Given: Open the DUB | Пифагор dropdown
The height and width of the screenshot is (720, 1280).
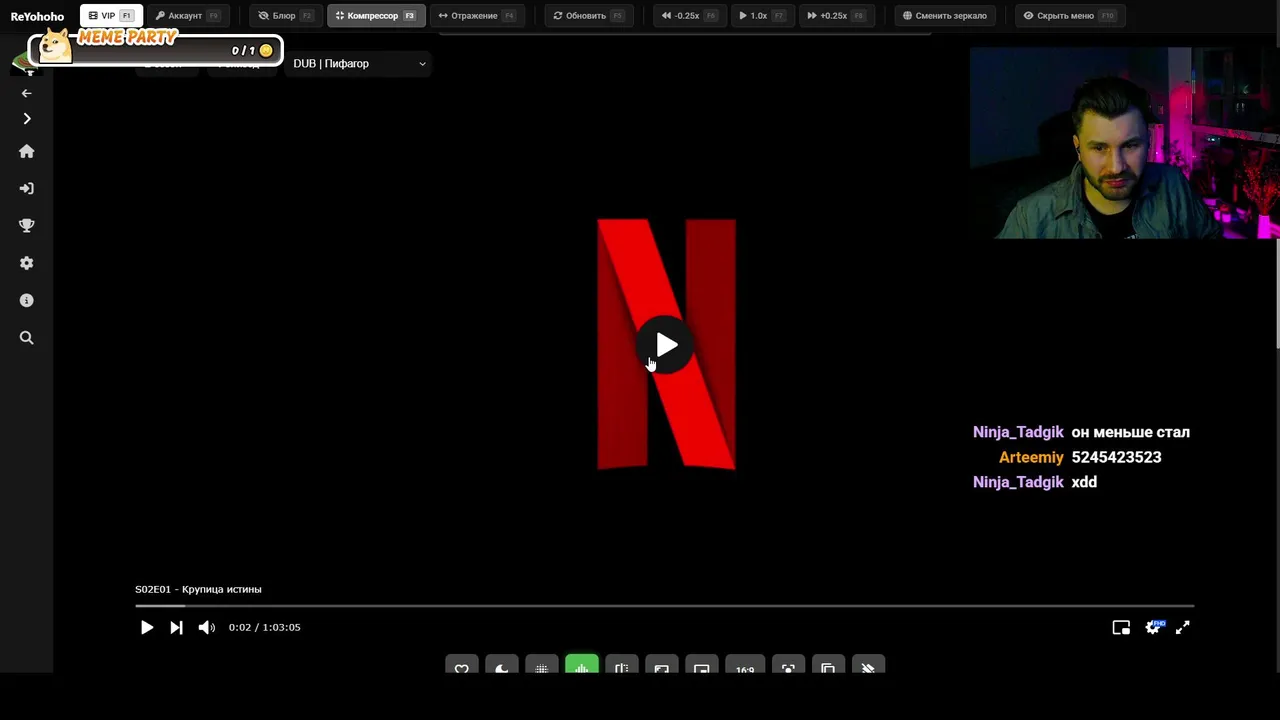Looking at the screenshot, I should [x=359, y=63].
